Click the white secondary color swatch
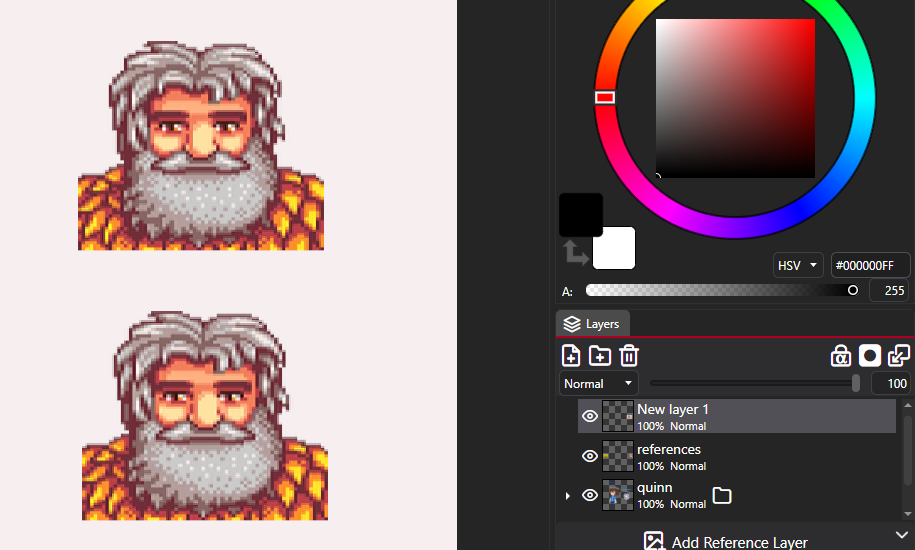This screenshot has height=550, width=915. [x=614, y=248]
